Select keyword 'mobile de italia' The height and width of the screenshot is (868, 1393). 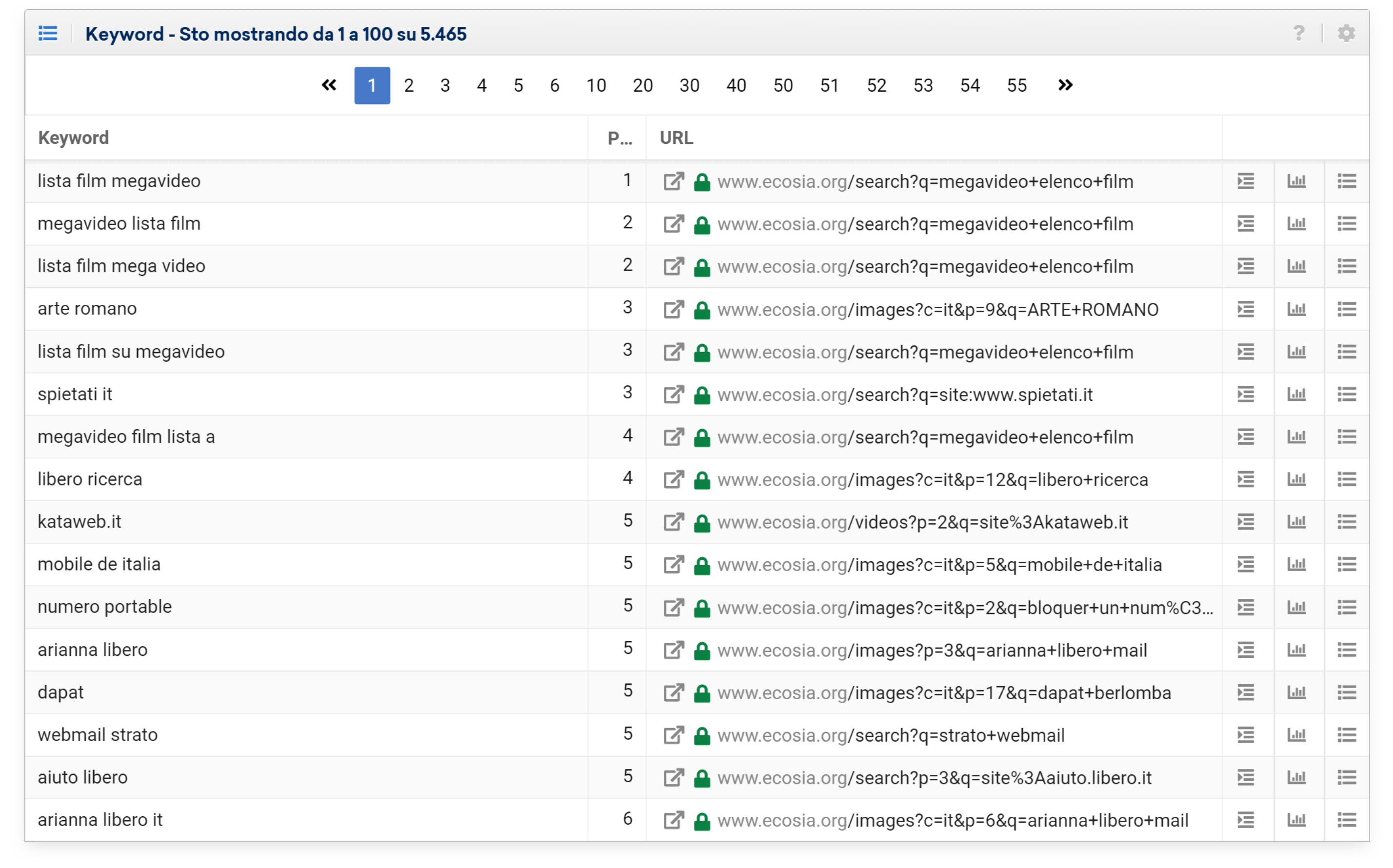click(x=99, y=564)
